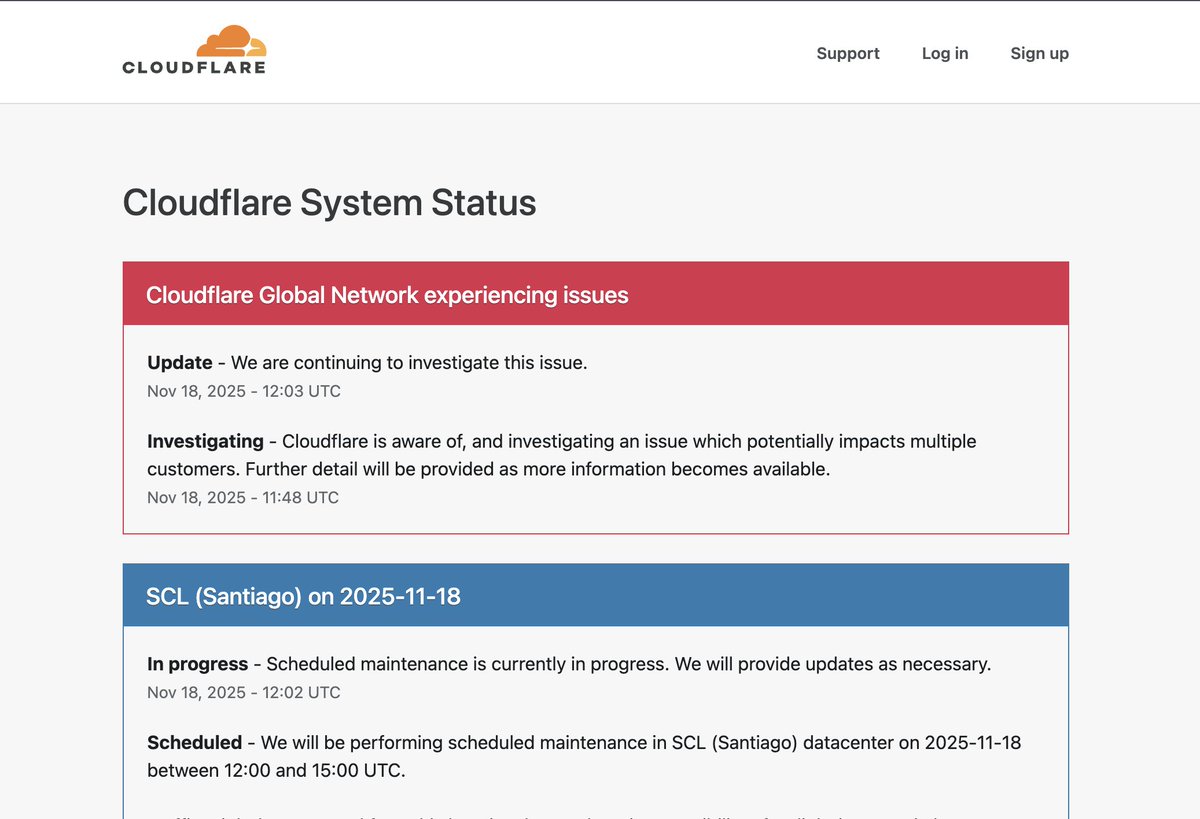Open the Sign up link
Screen dimensions: 1200x819
click(1039, 54)
